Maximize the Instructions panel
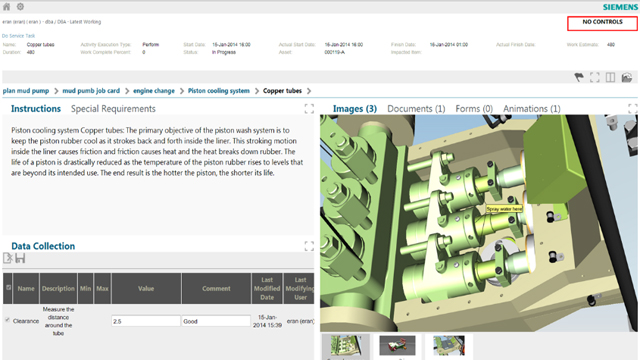 309,109
